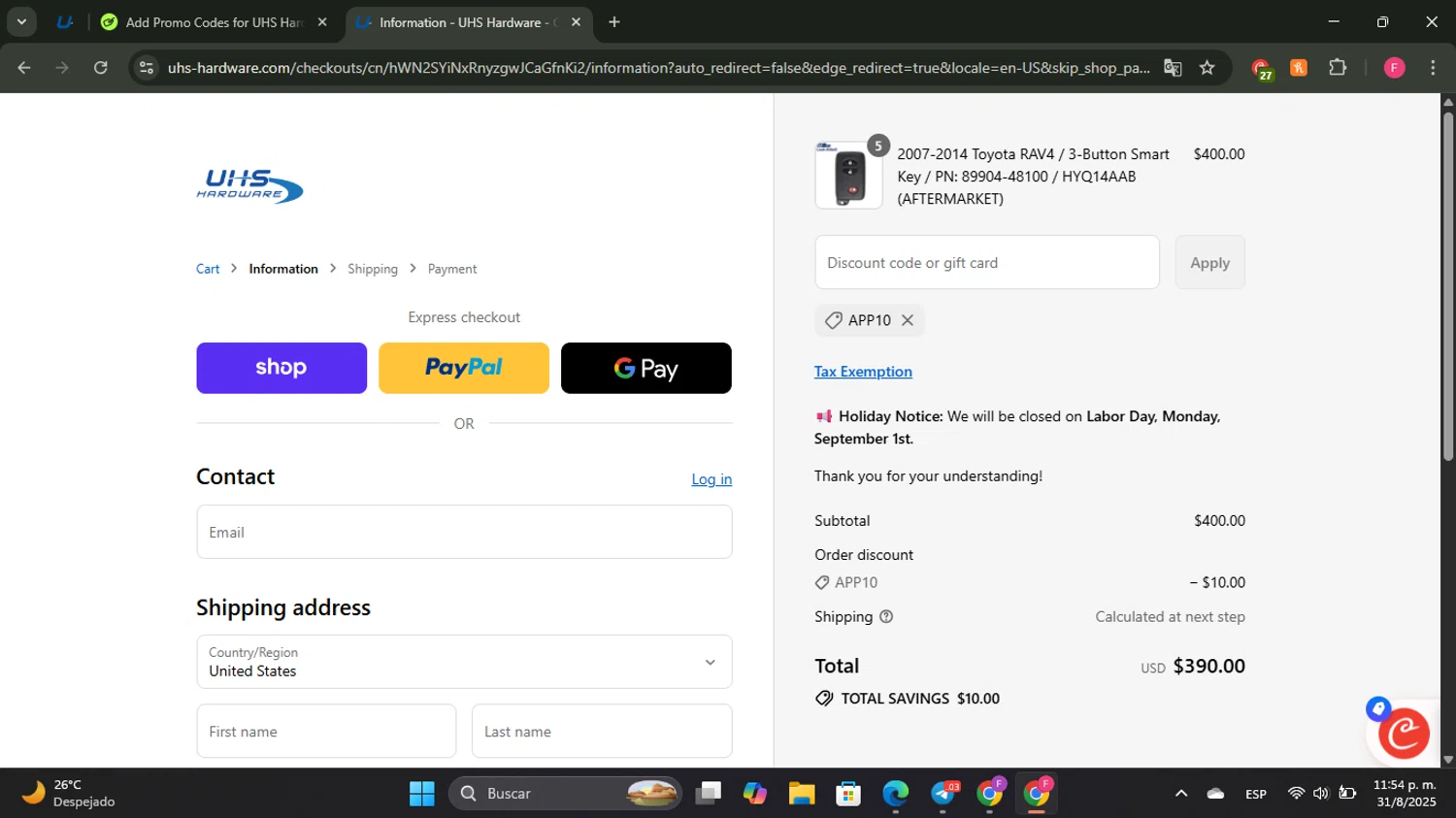Open the Chrome profile avatar F
The height and width of the screenshot is (818, 1456).
tap(1394, 68)
